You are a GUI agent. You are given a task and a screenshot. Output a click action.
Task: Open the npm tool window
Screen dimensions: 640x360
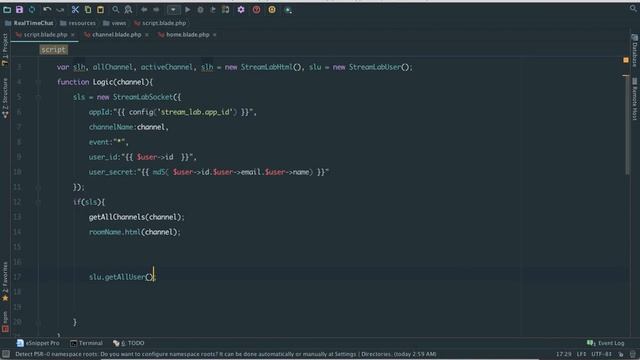pos(5,322)
